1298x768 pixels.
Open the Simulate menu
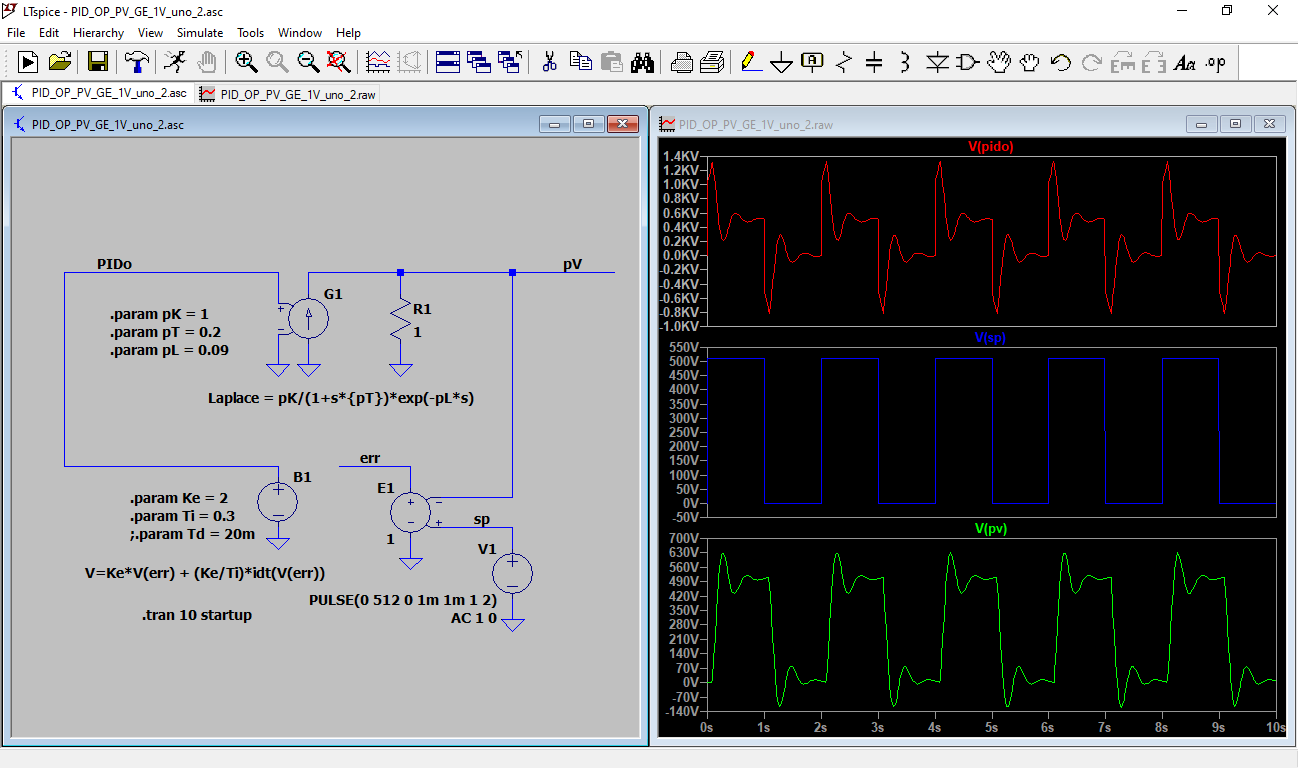click(200, 32)
